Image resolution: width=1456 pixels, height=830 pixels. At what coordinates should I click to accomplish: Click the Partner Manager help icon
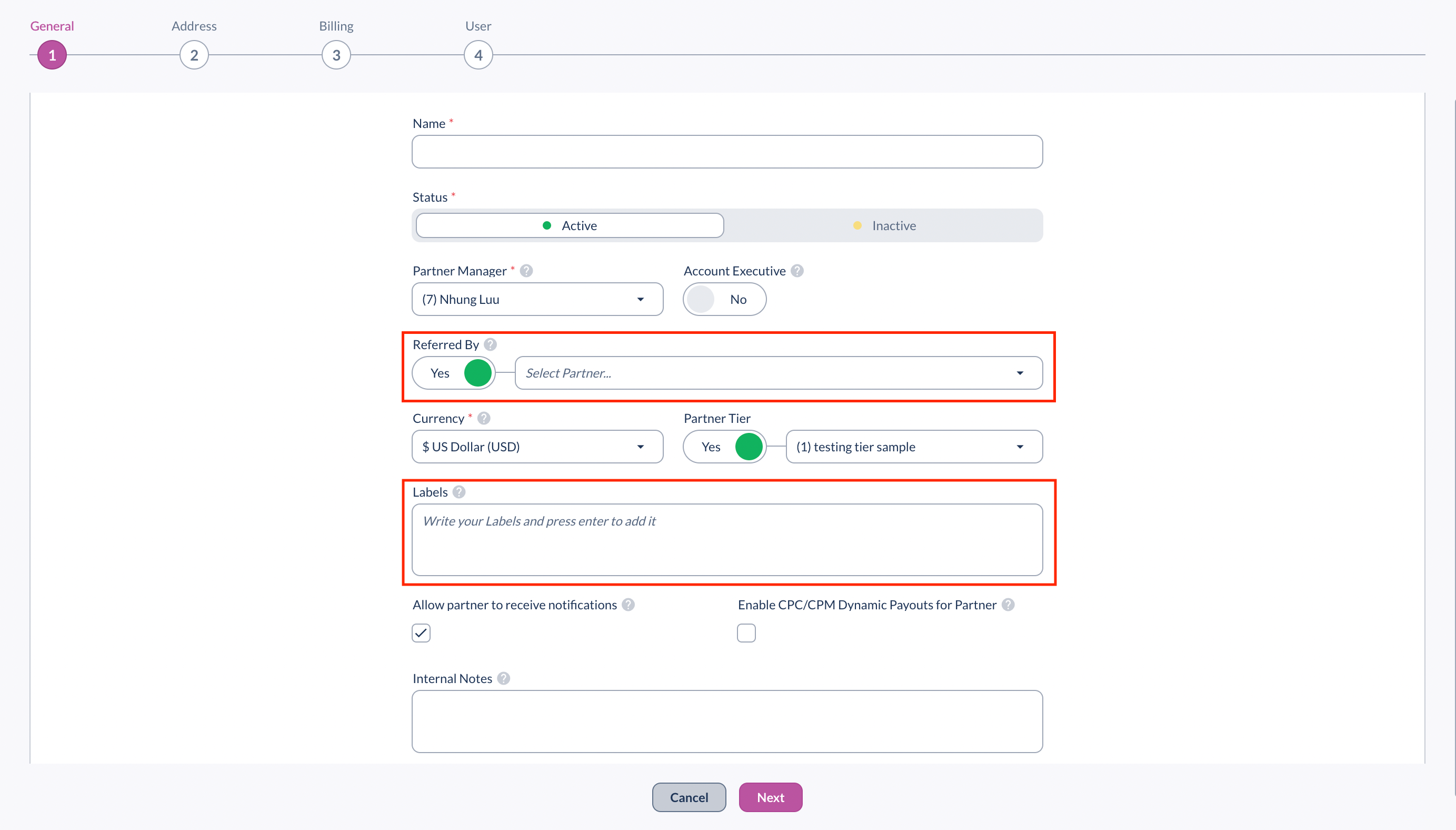click(x=526, y=271)
